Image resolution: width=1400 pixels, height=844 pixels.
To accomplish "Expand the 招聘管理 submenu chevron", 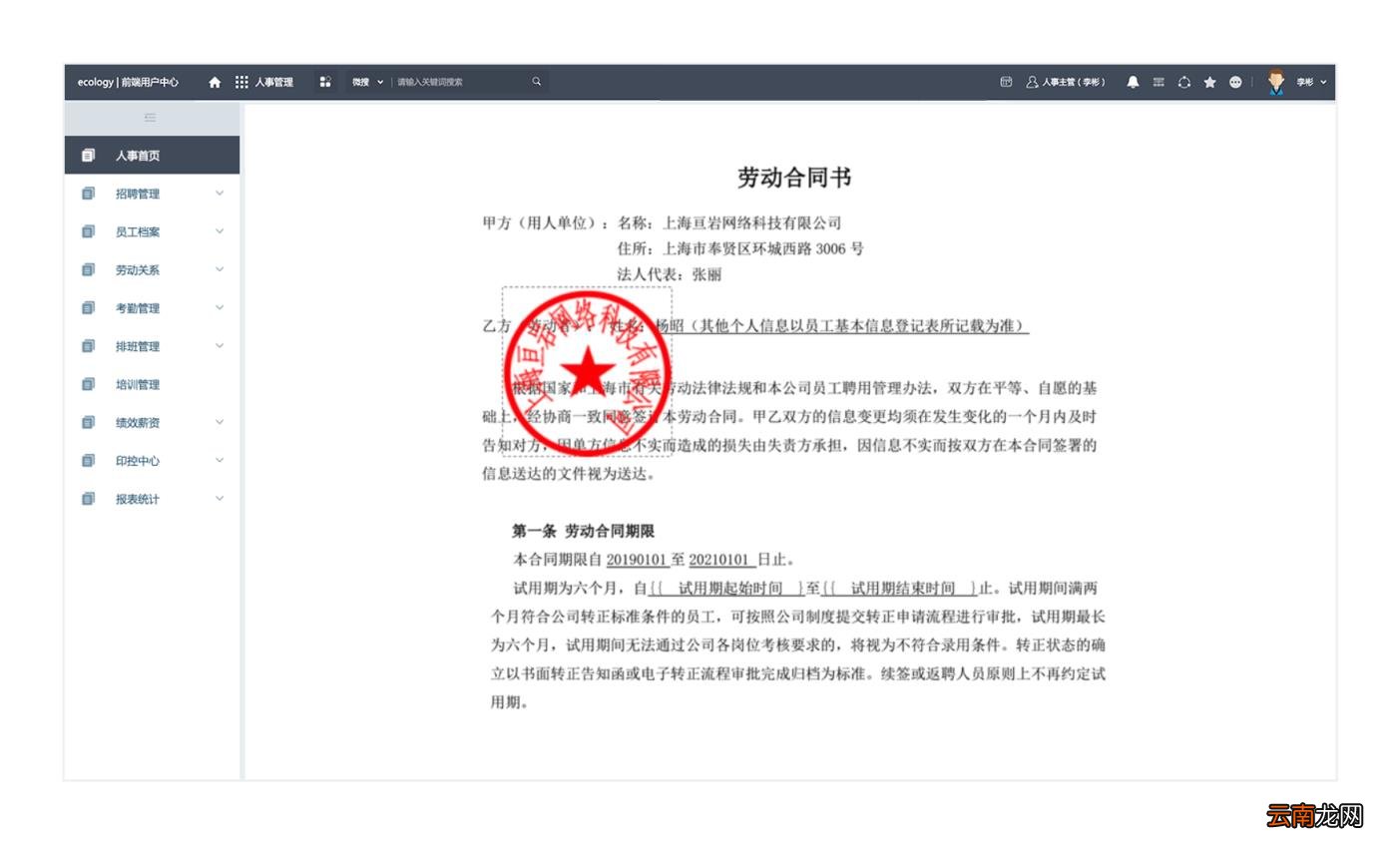I will (x=220, y=194).
